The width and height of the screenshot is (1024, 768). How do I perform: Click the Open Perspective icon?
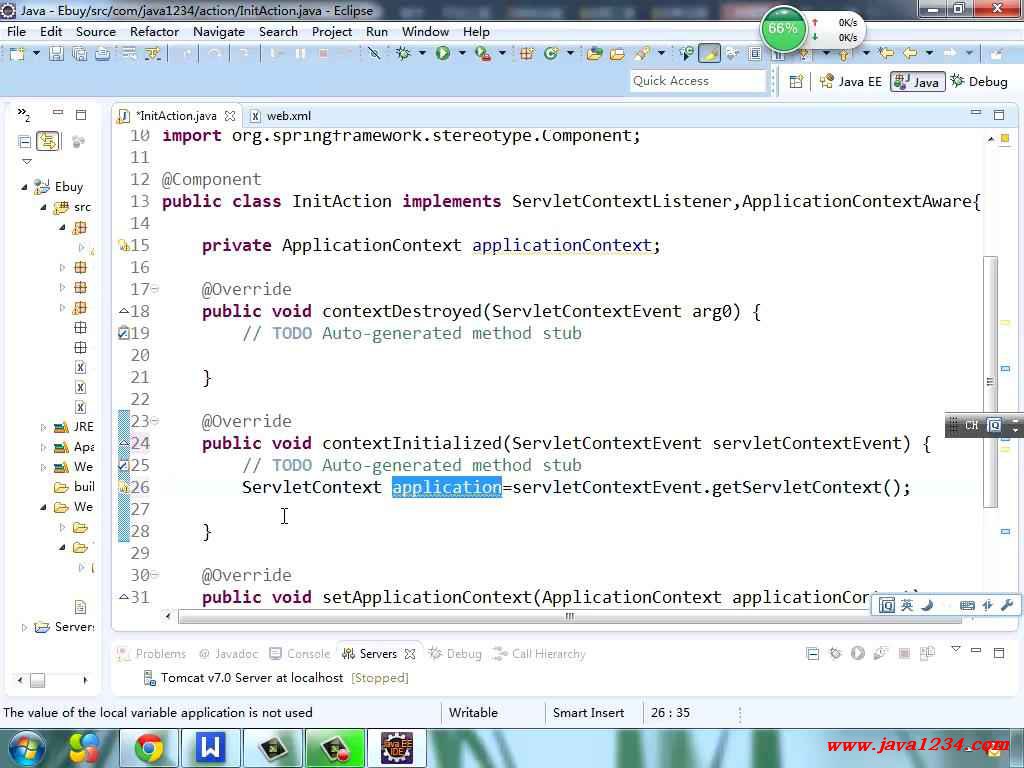[x=796, y=82]
